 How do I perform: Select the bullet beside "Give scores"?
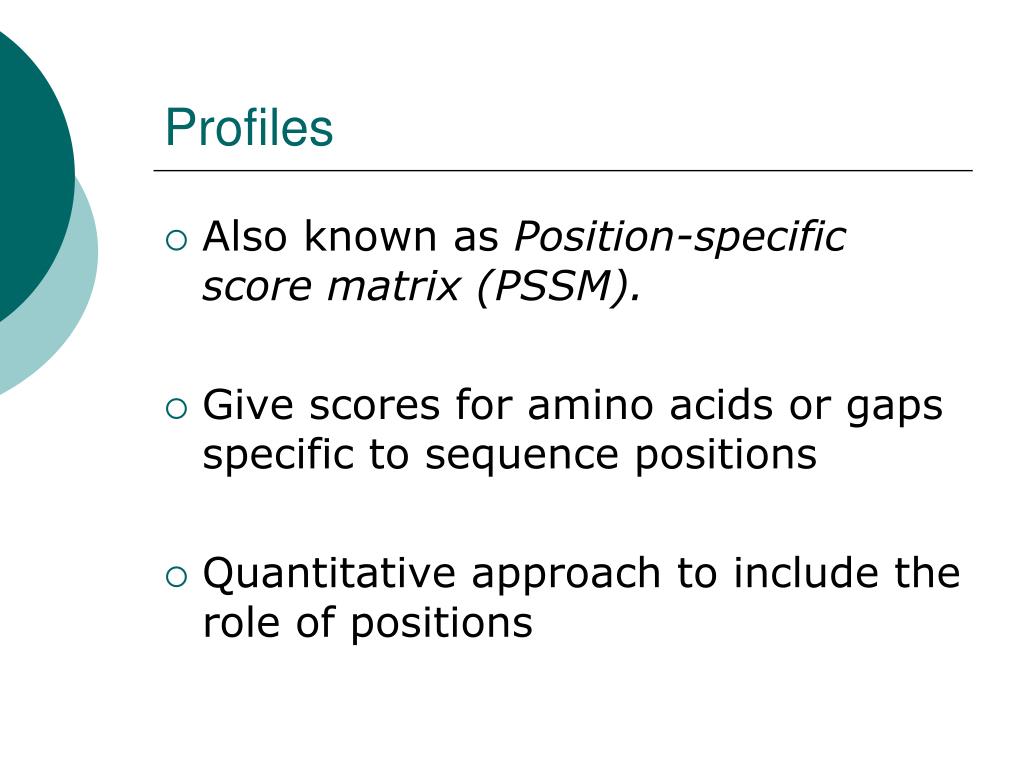(x=176, y=409)
